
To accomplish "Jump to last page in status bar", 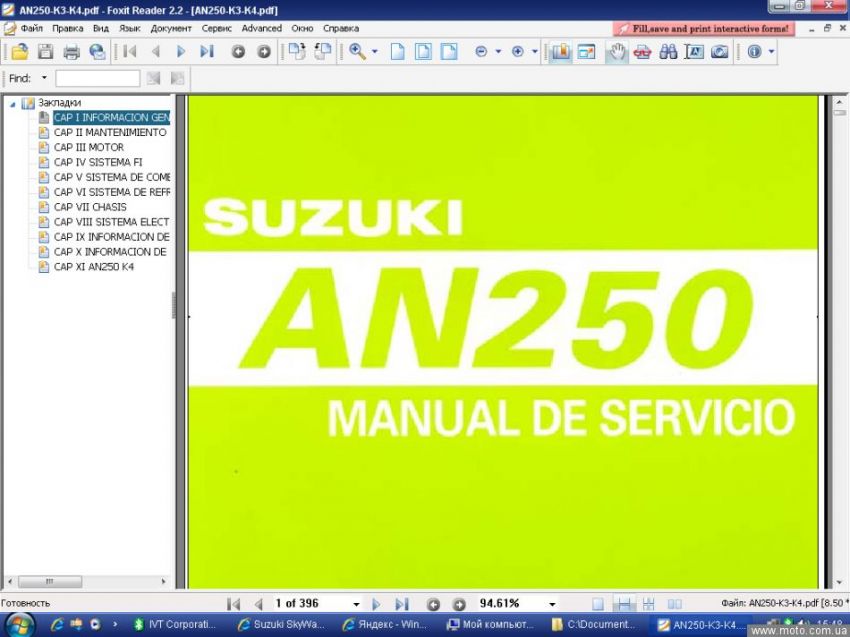I will (x=402, y=604).
